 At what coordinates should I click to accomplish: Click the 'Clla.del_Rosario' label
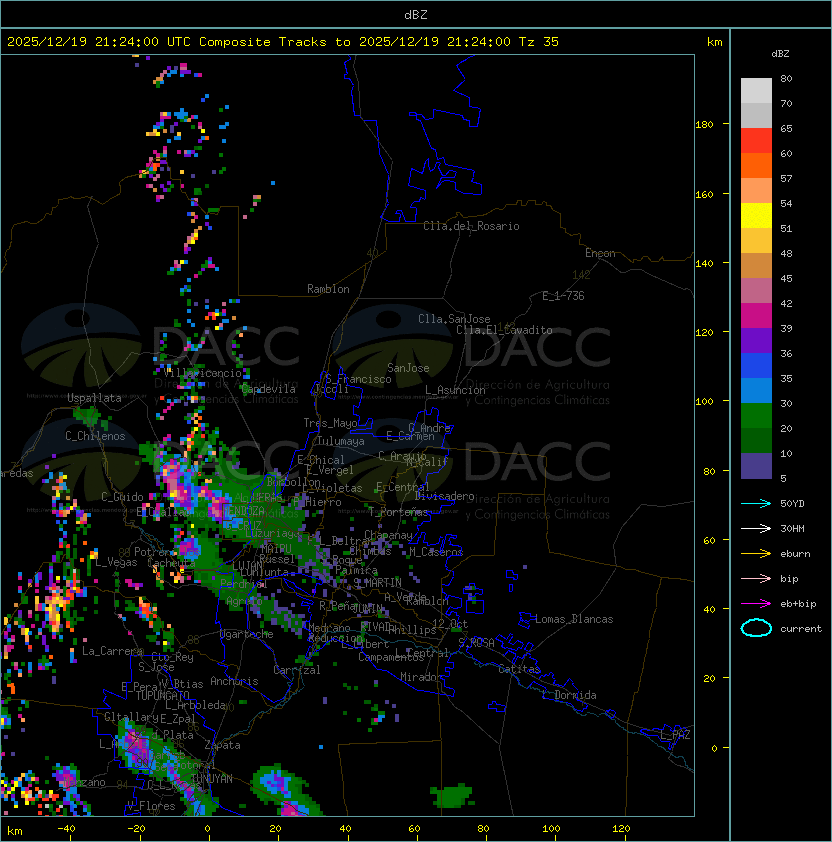point(471,226)
